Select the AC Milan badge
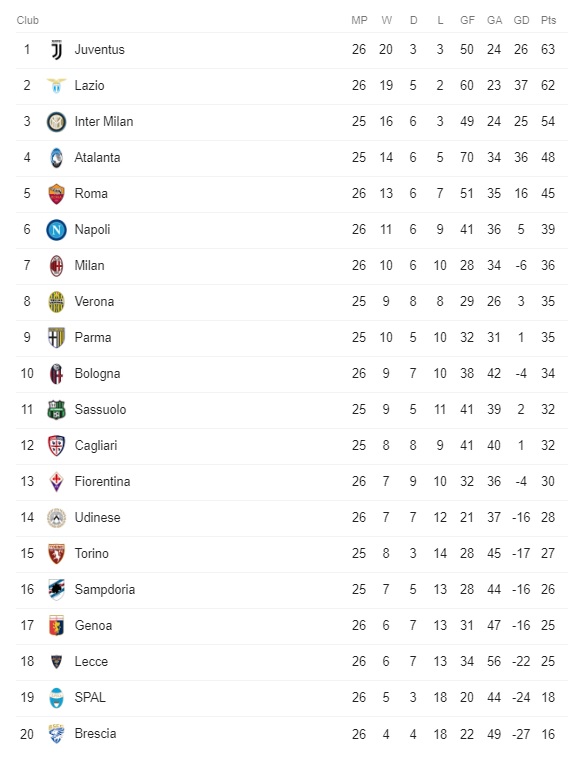The width and height of the screenshot is (578, 773). (x=56, y=266)
